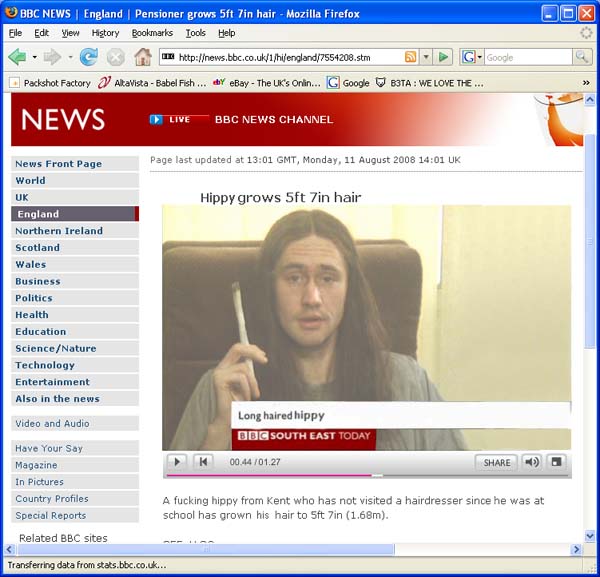600x577 pixels.
Task: Open Also in the news link
Action: [75, 399]
